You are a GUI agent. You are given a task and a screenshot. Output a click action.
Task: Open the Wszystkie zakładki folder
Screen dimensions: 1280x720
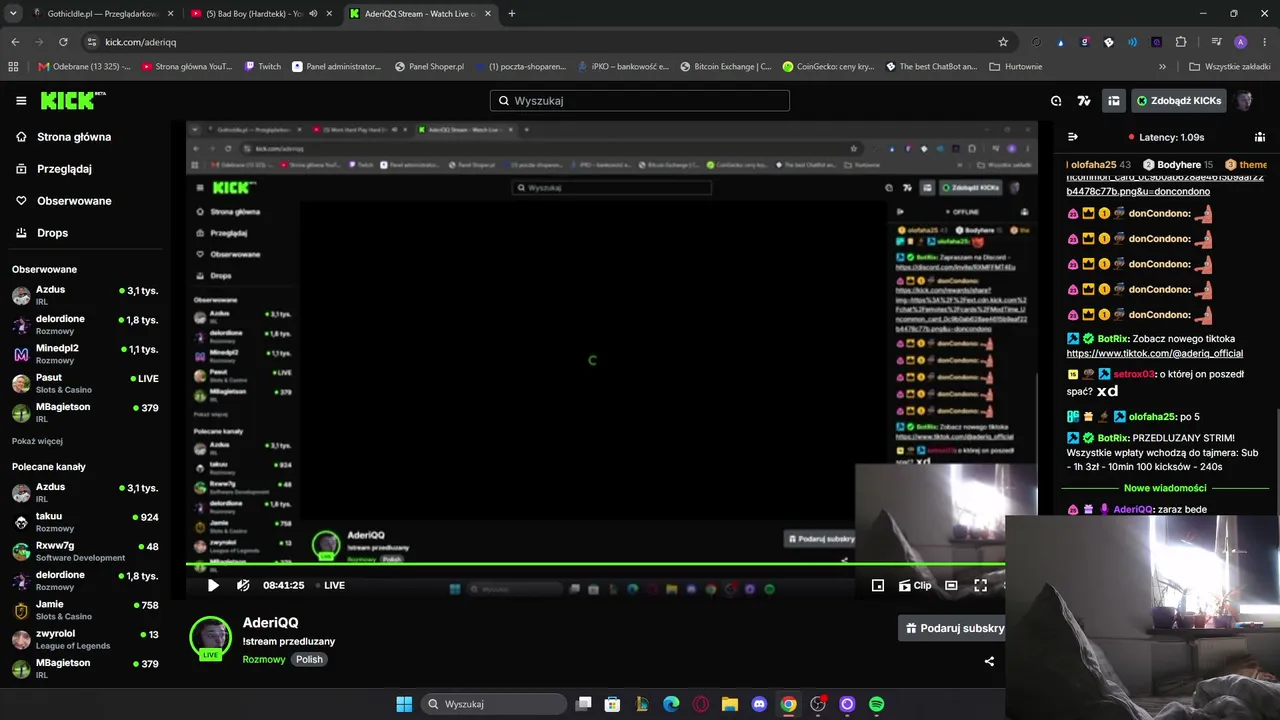pos(1229,67)
